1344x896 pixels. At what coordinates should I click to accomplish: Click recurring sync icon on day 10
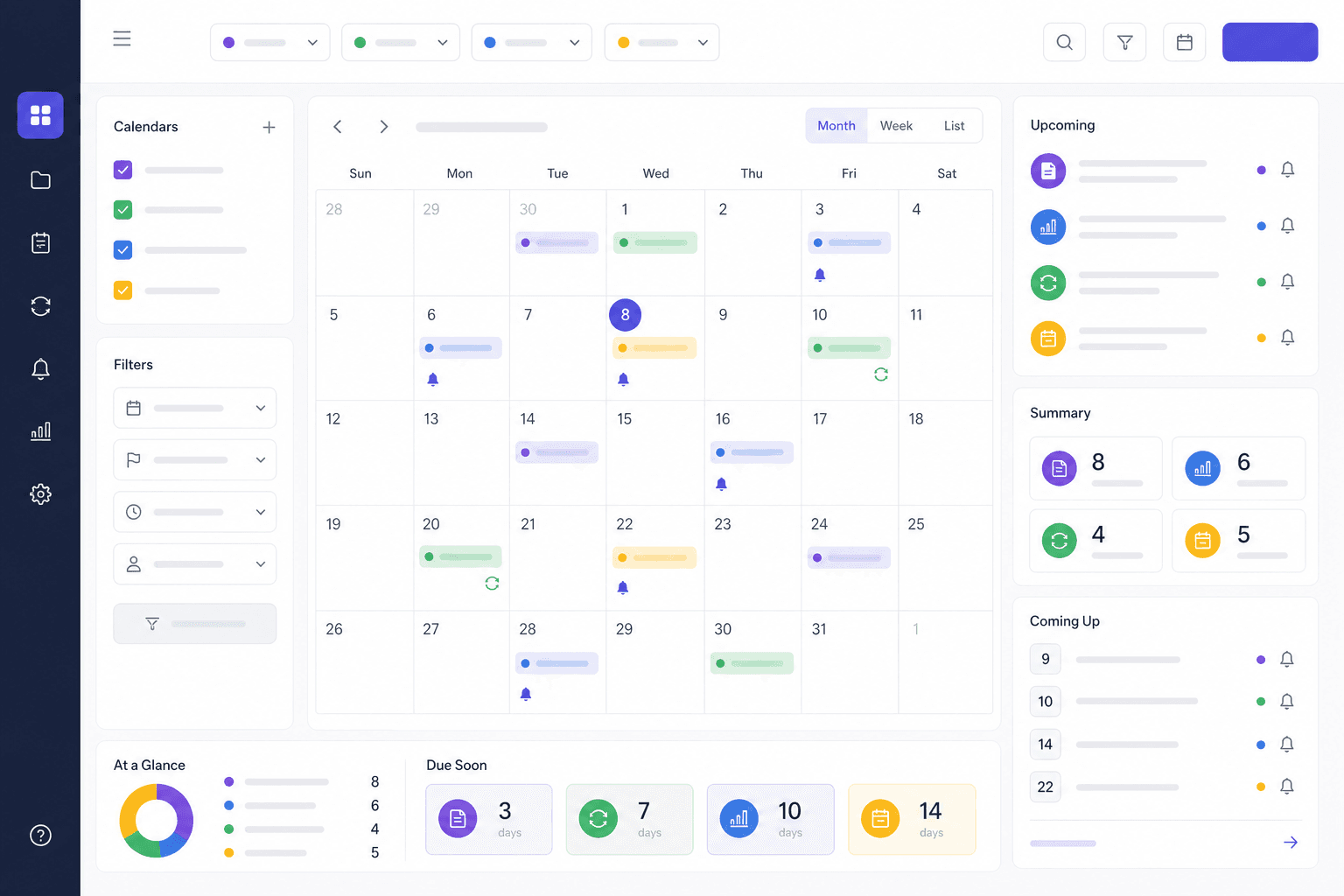[881, 374]
